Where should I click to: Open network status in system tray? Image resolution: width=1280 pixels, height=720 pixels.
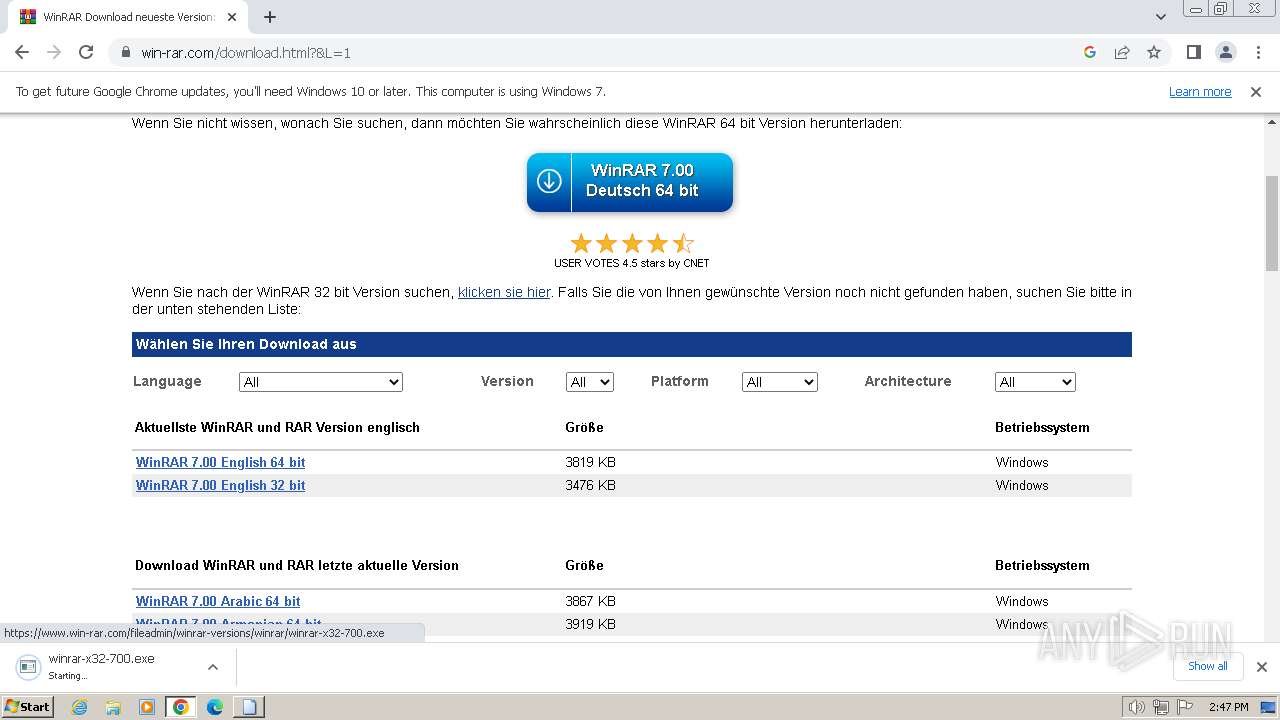(1161, 707)
